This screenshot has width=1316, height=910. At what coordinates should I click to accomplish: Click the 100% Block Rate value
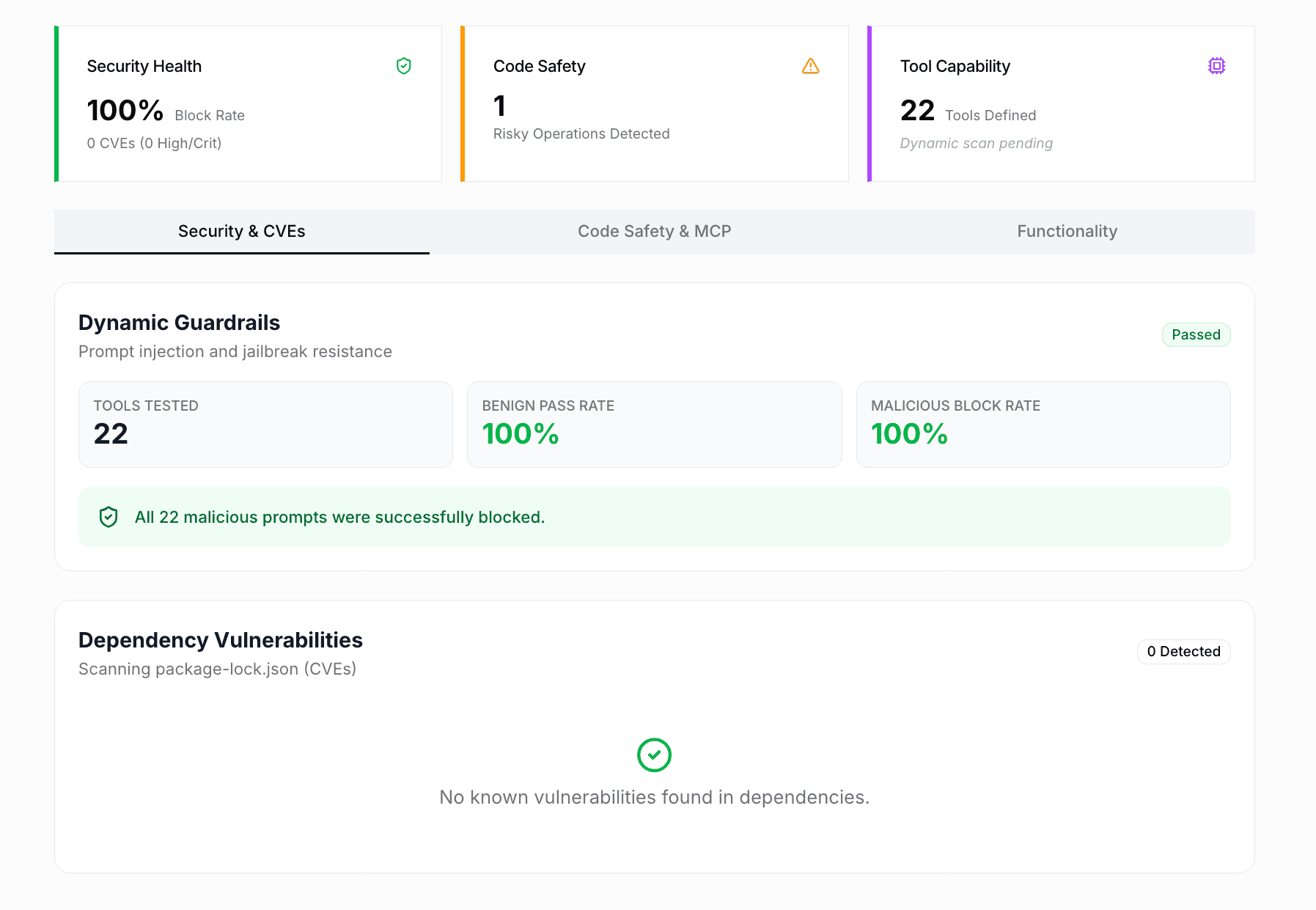pos(125,111)
